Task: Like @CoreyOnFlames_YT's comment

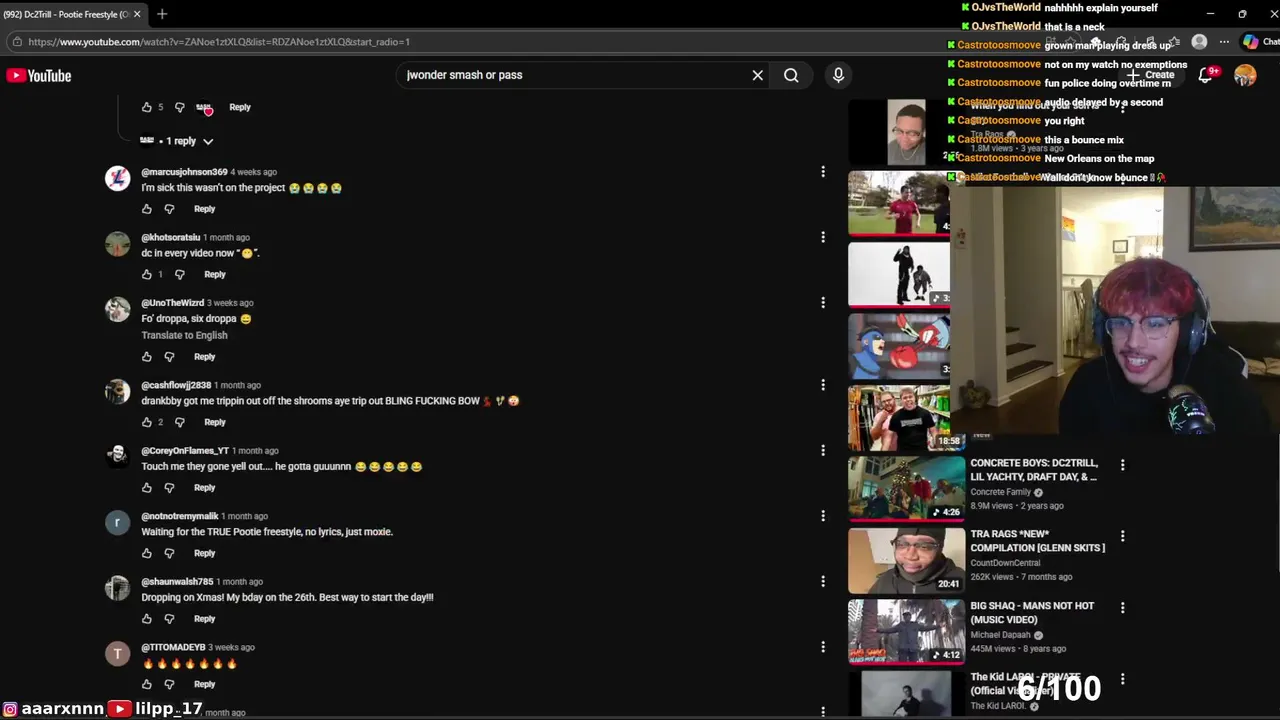Action: coord(147,487)
